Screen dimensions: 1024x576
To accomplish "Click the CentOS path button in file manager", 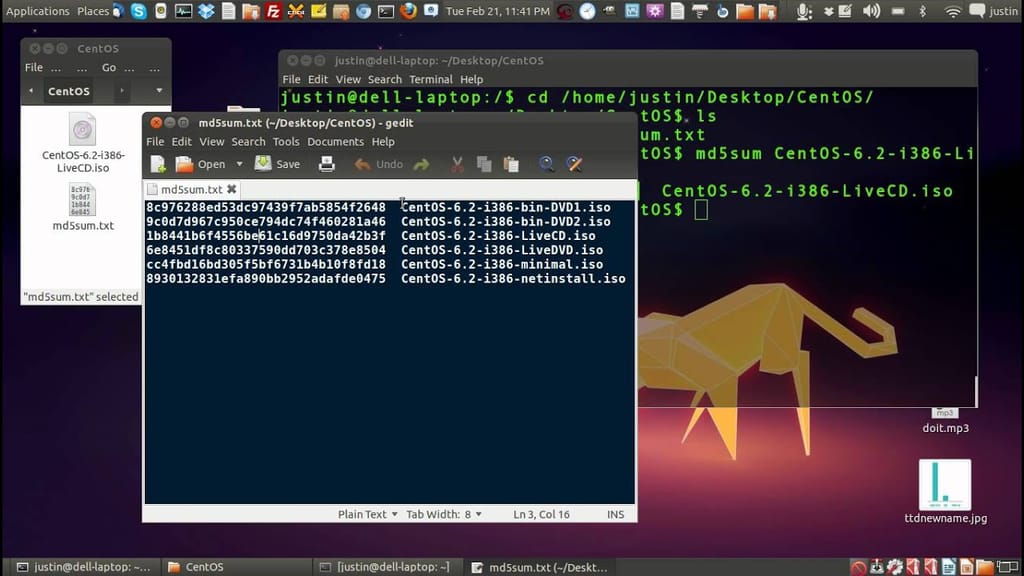I will (69, 91).
